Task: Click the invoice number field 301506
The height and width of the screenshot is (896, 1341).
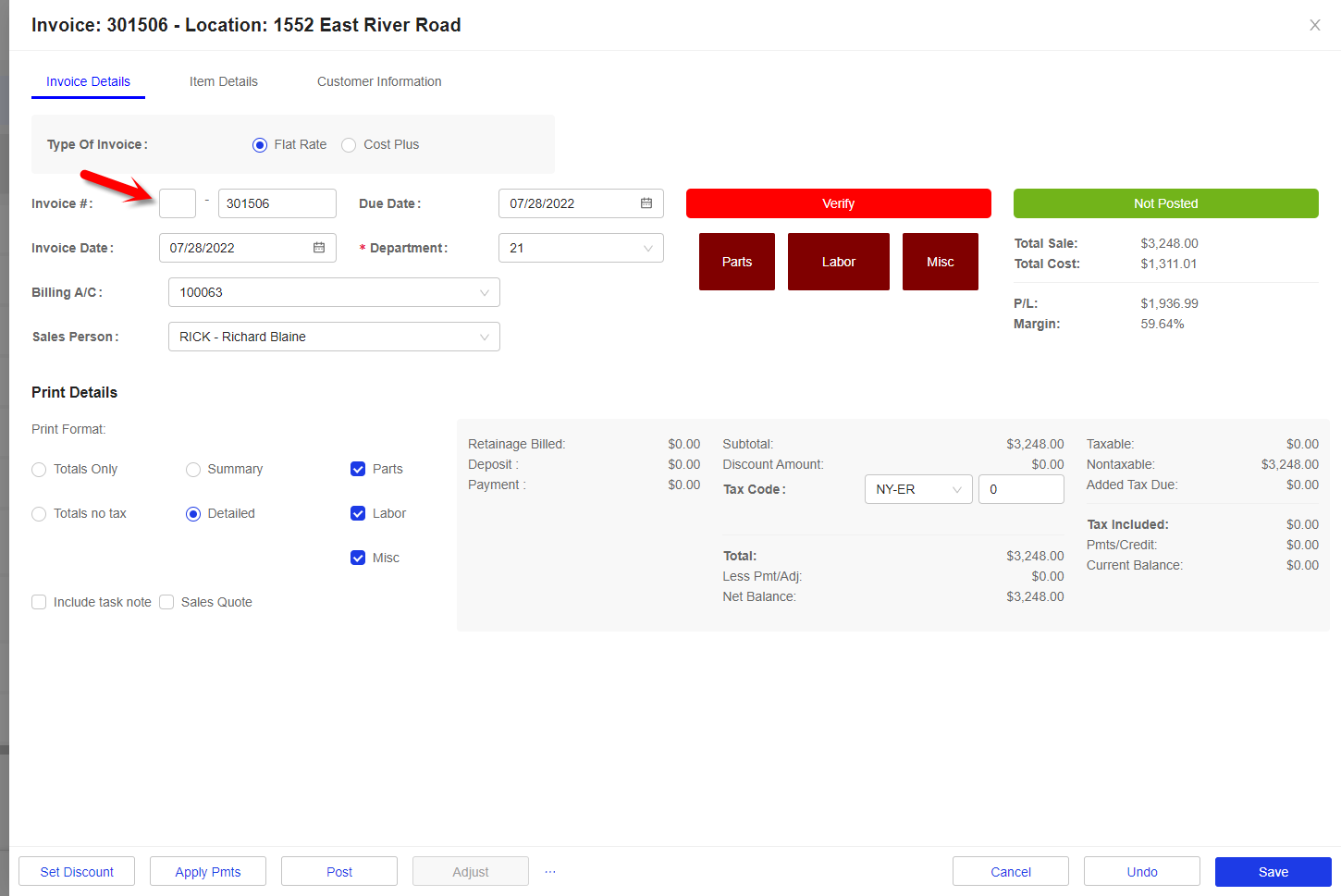Action: [x=277, y=203]
